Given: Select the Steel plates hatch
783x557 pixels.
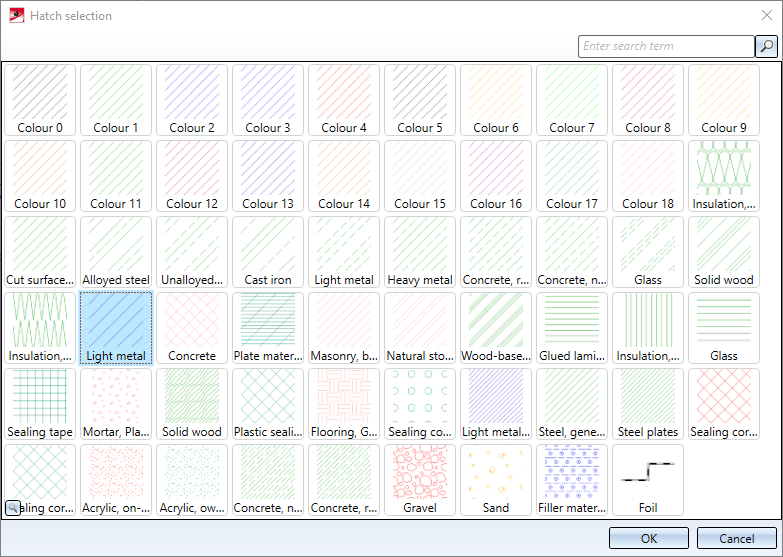Looking at the screenshot, I should (x=648, y=404).
